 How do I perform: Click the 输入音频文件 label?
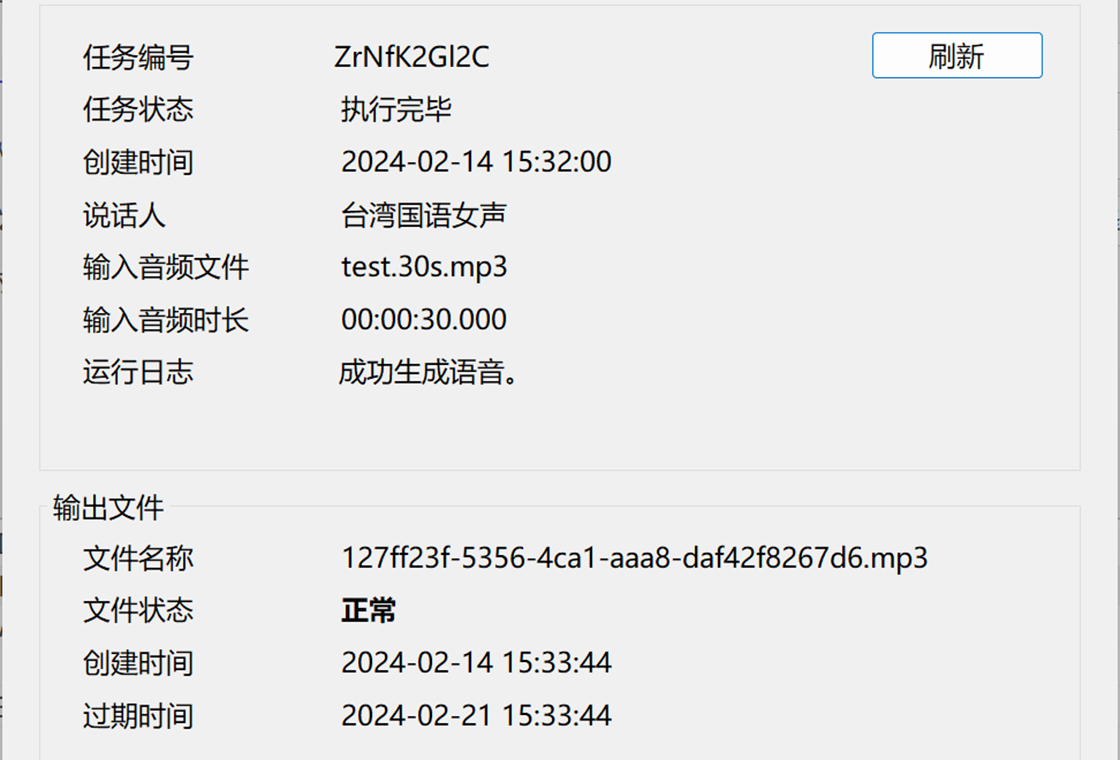click(166, 267)
